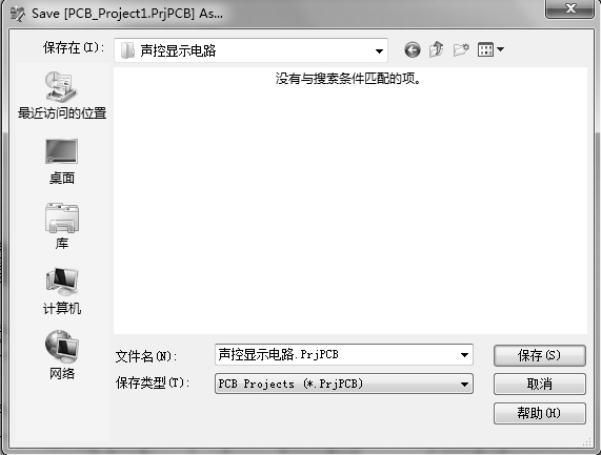
Task: Click the Altium icon in the title bar
Action: [x=17, y=14]
